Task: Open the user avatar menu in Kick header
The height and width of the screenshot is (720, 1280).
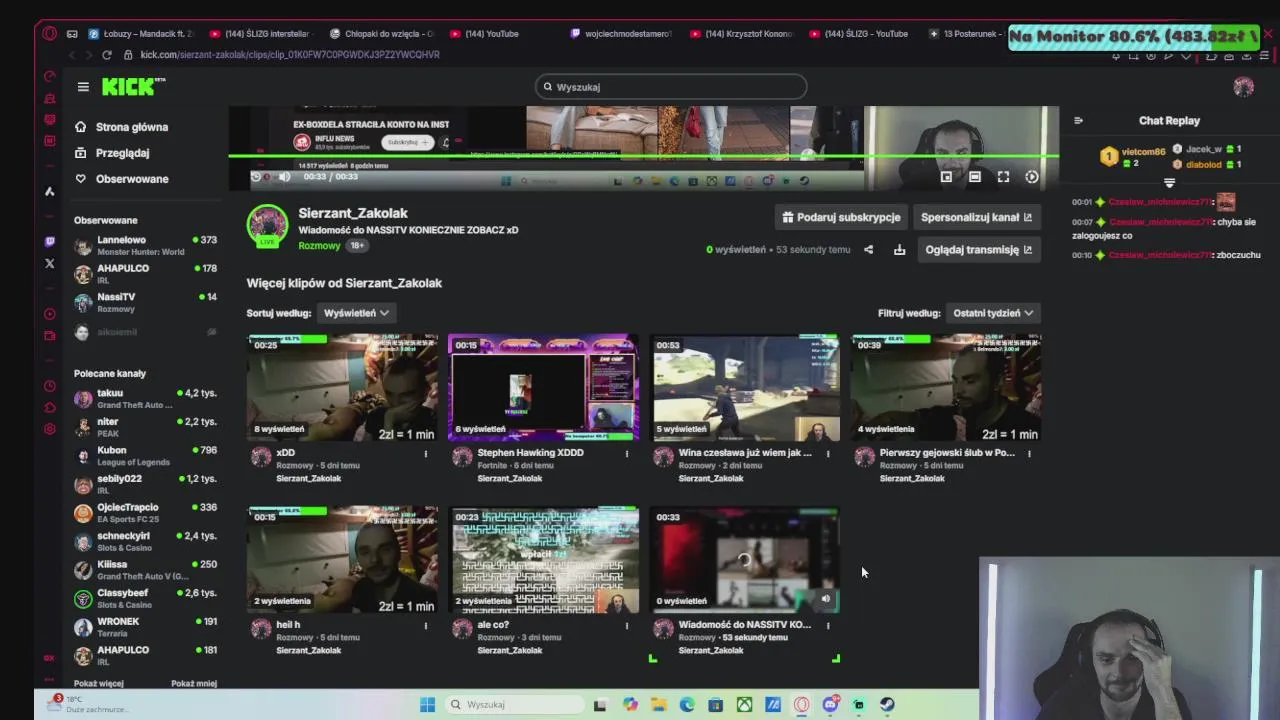Action: coord(1243,87)
